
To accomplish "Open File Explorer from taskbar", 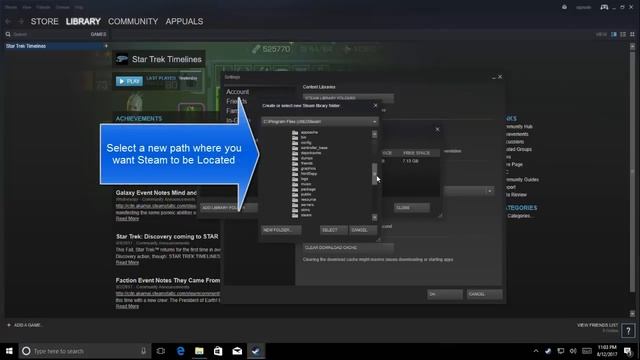I will coord(199,351).
